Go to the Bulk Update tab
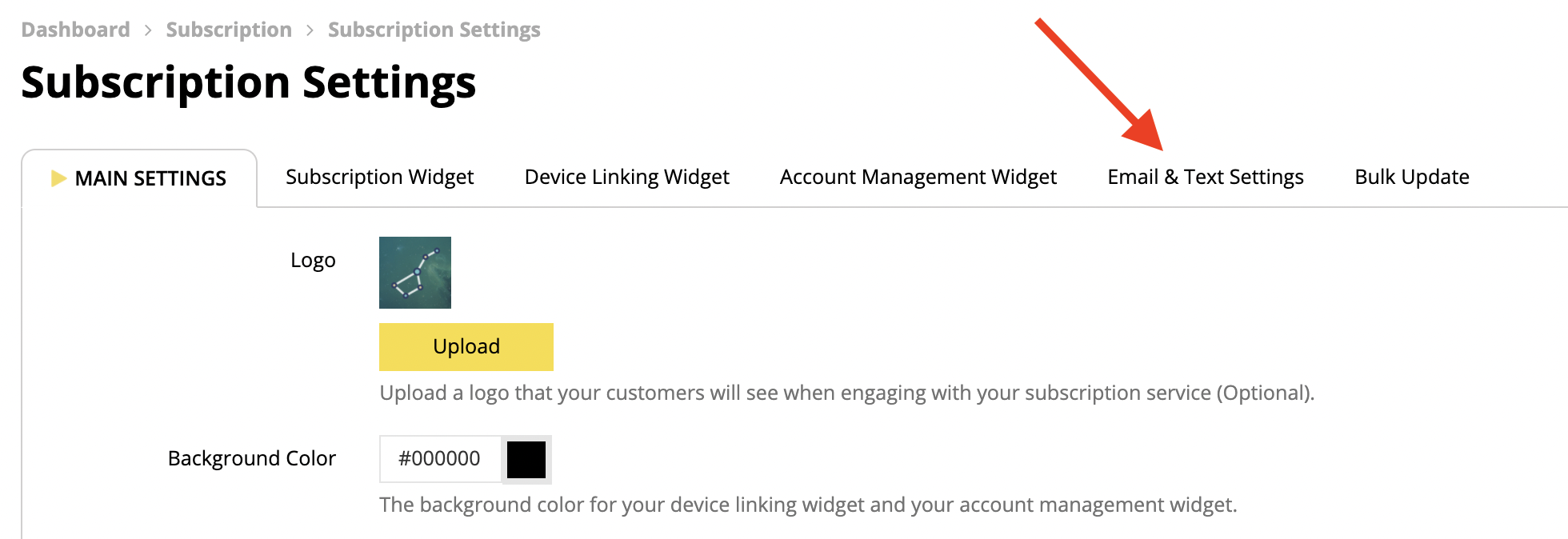 [1412, 177]
